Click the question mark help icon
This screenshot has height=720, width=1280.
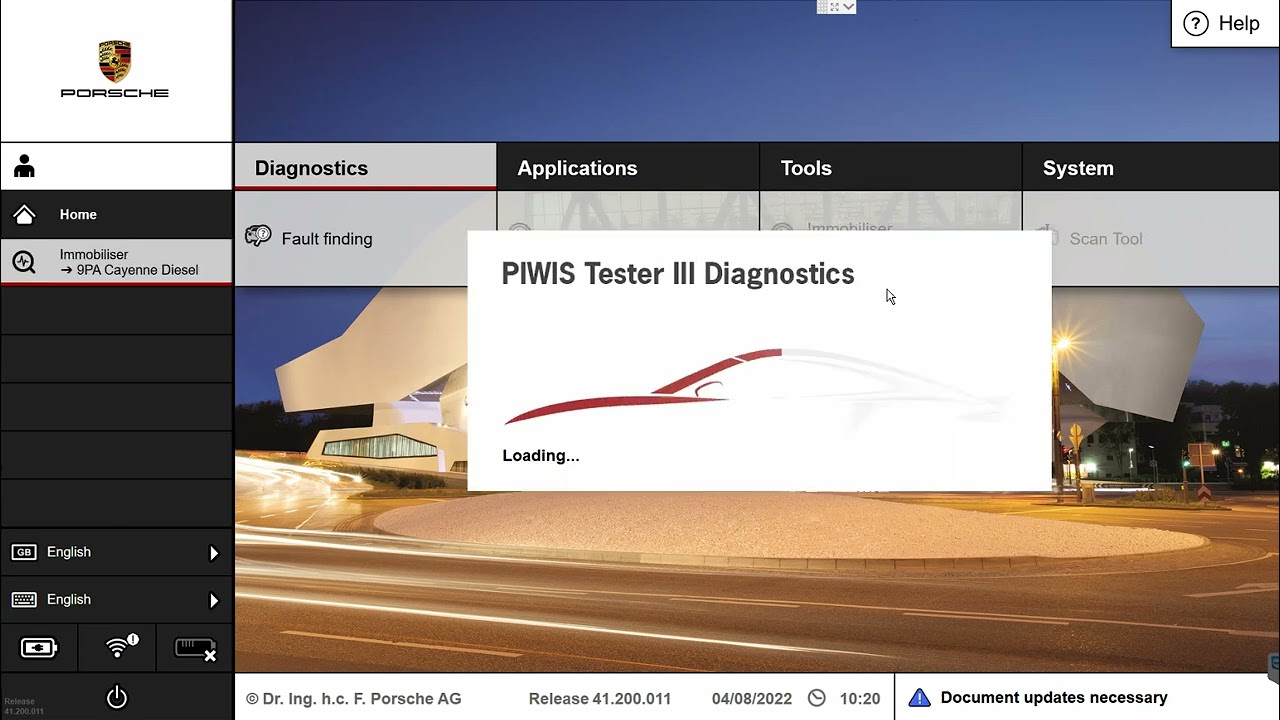coord(1196,24)
